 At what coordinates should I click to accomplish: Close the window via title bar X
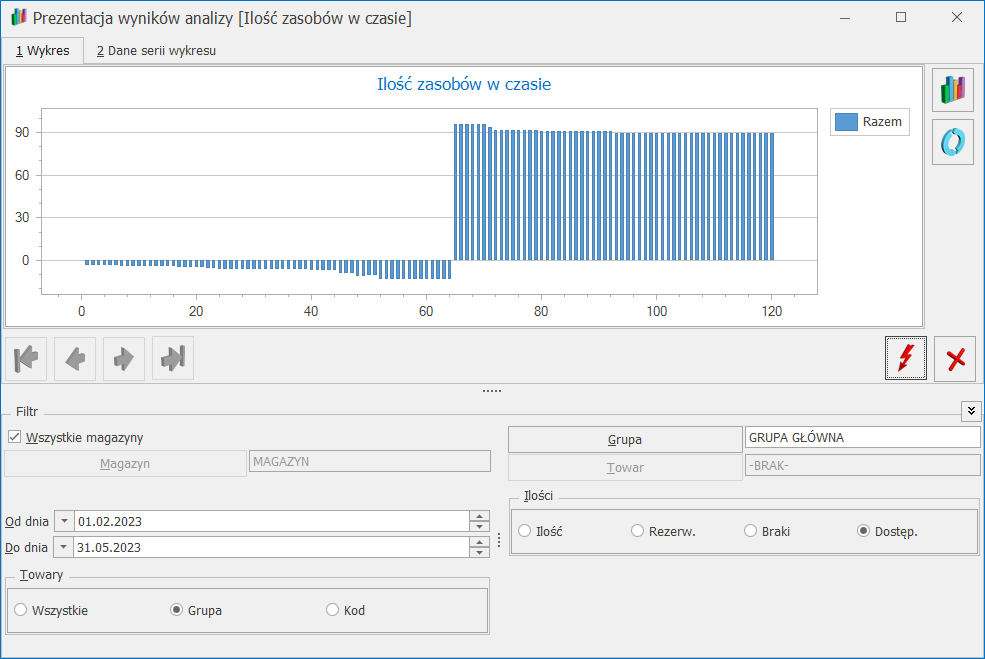click(957, 18)
